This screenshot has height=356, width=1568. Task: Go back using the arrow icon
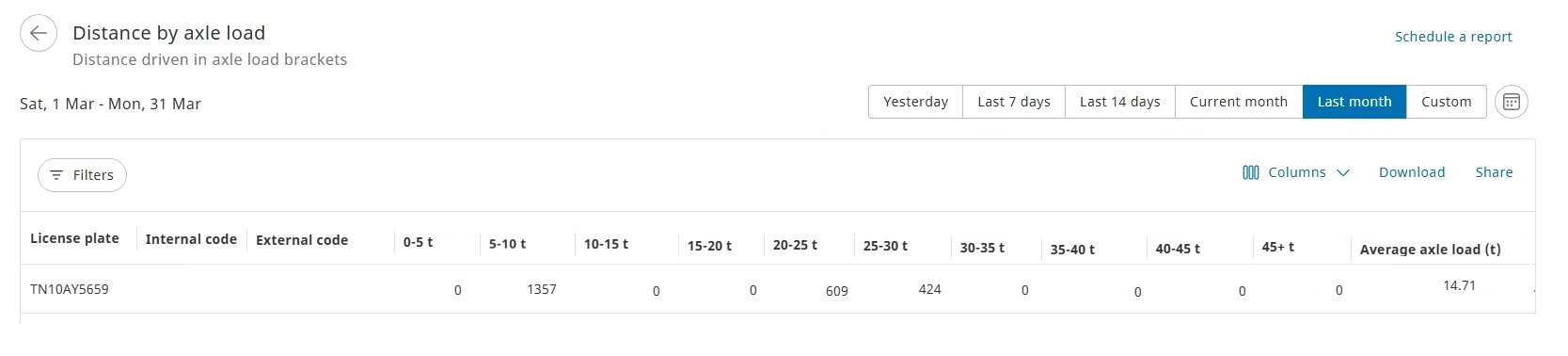(38, 34)
